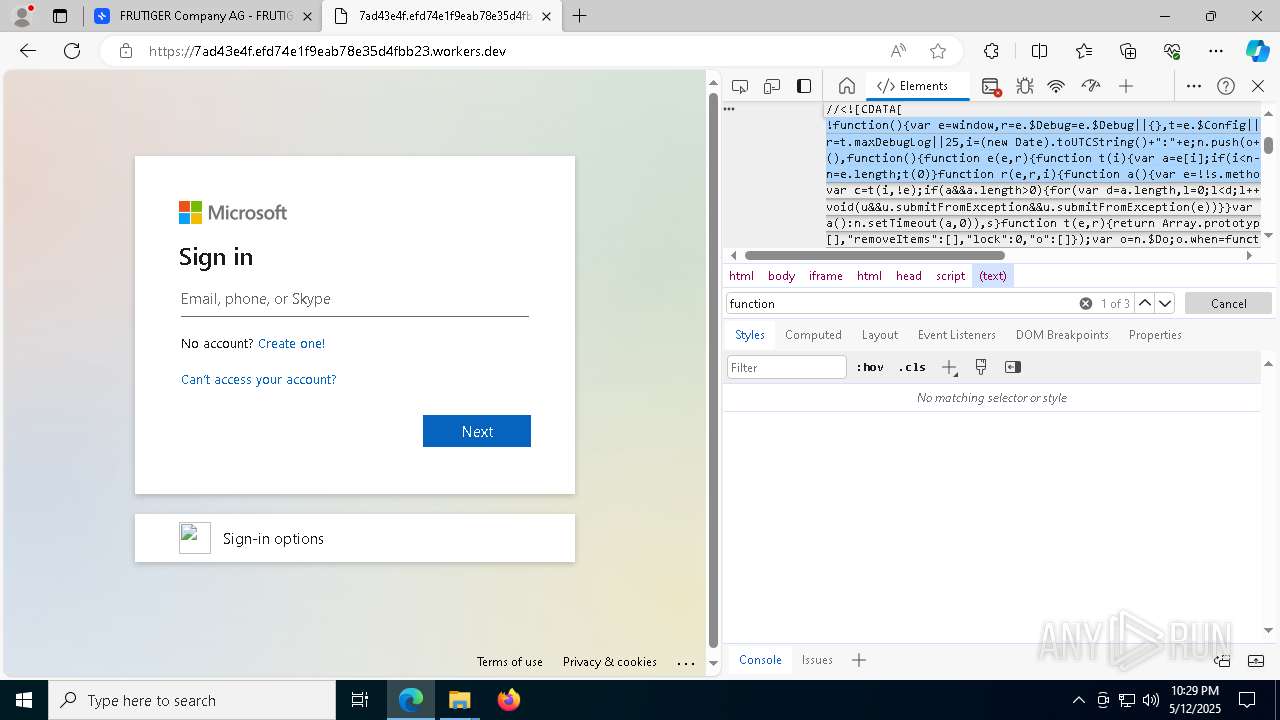Open the Properties tab

(x=1155, y=335)
